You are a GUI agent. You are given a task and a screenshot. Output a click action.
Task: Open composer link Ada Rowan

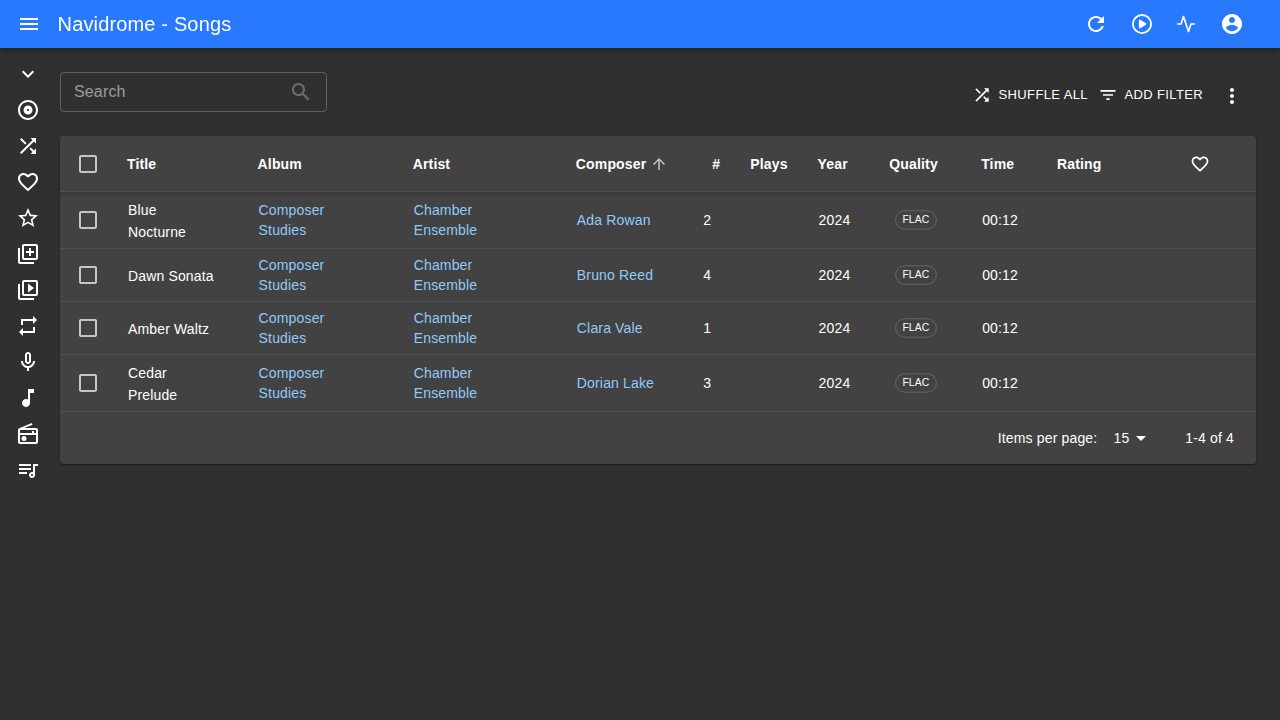613,220
